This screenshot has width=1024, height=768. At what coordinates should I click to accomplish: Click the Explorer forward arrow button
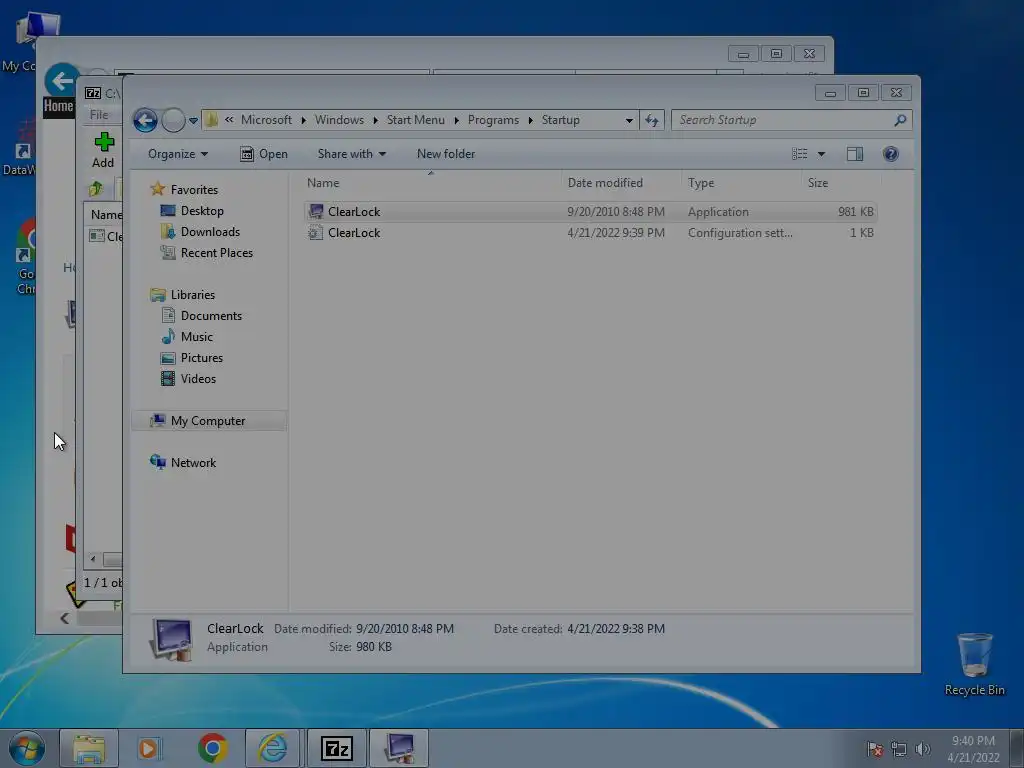point(173,120)
